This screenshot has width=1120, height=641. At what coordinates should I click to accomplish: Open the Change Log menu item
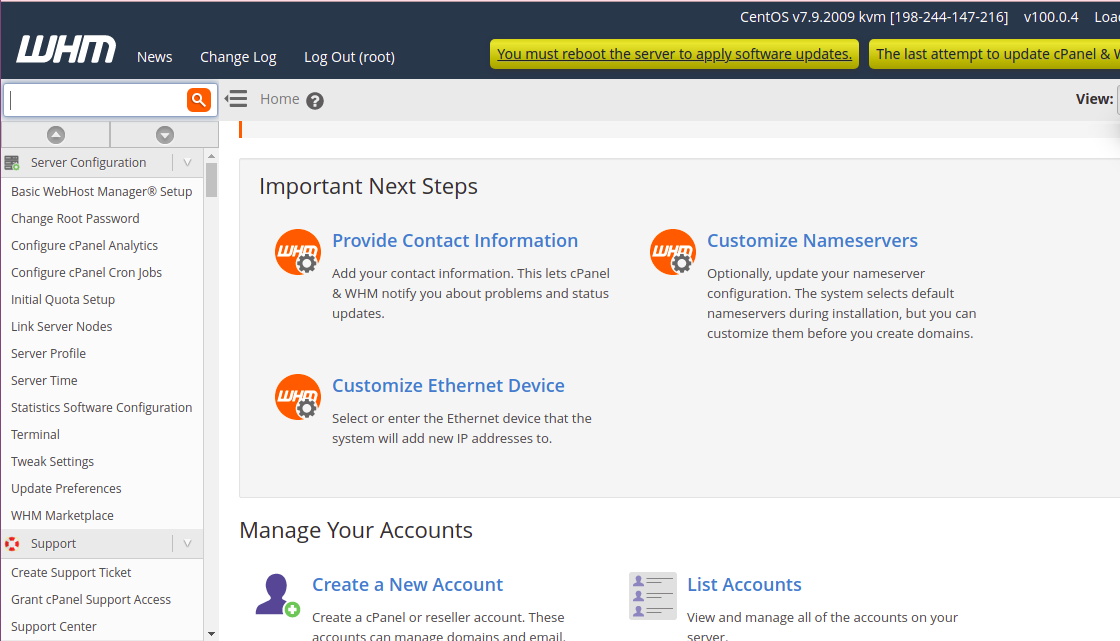point(238,57)
